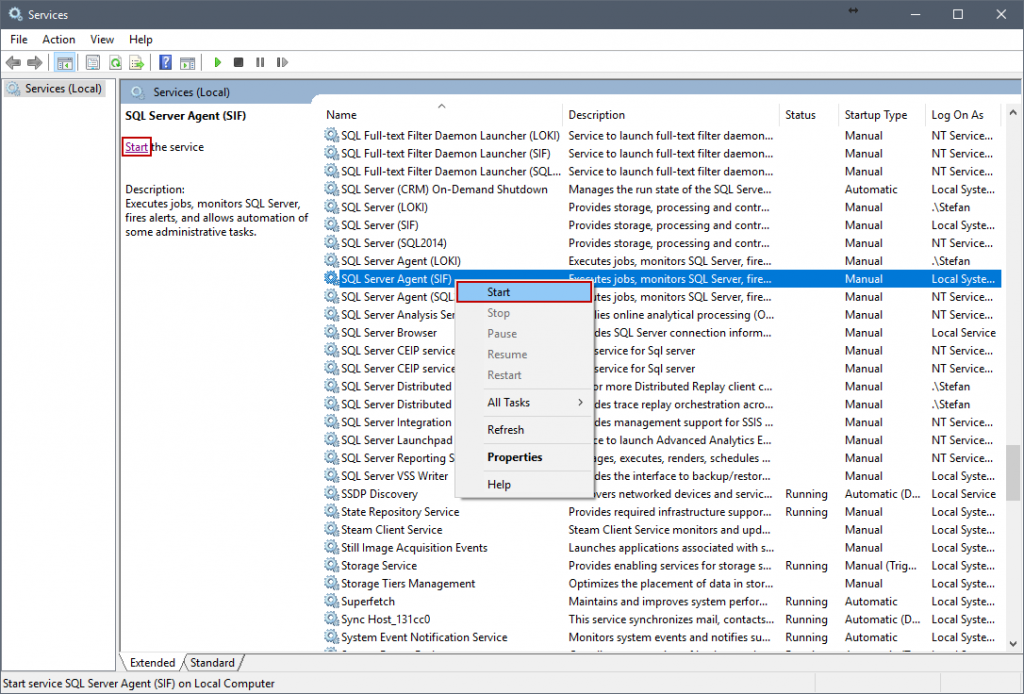This screenshot has height=694, width=1024.
Task: Sort services by the Name column header
Action: pos(340,114)
